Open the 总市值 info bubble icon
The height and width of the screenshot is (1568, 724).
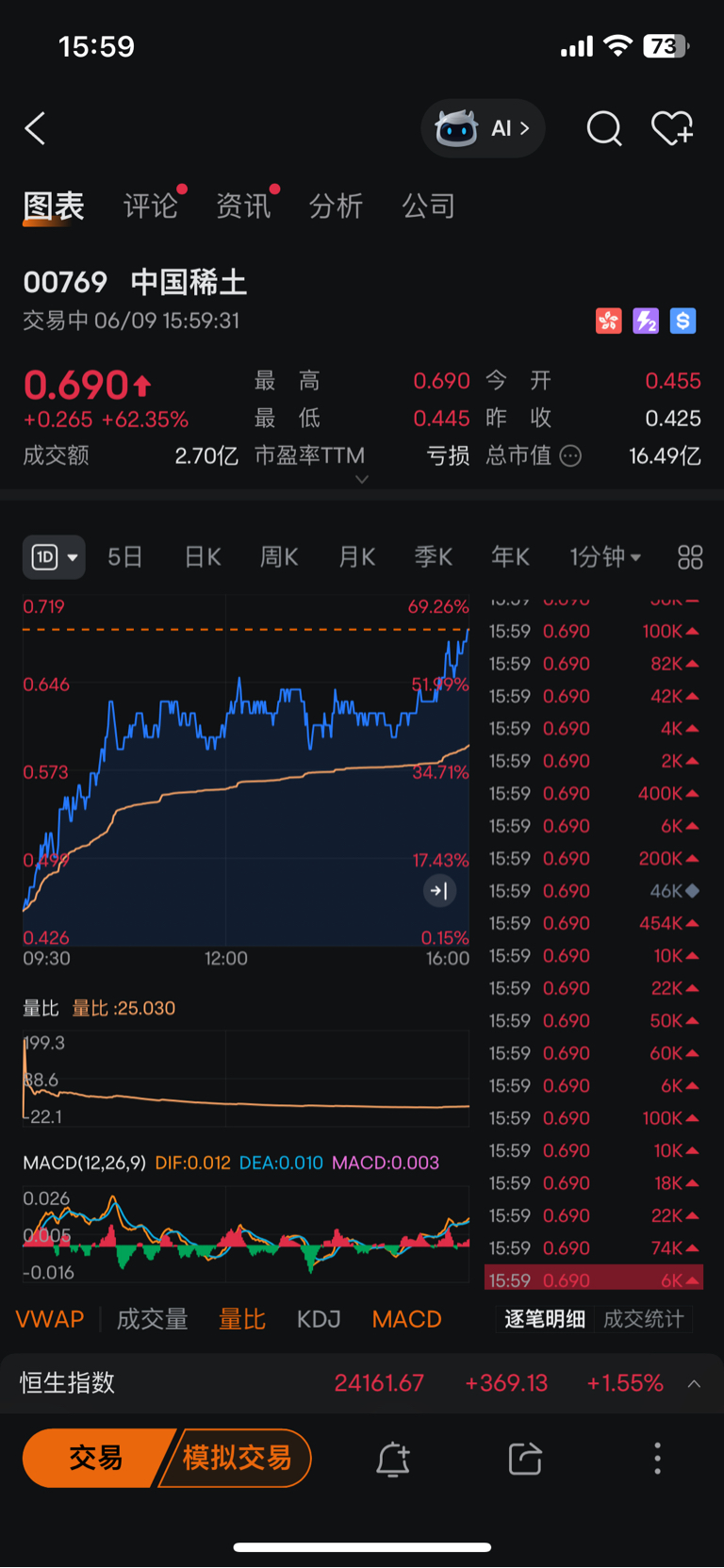click(x=570, y=456)
